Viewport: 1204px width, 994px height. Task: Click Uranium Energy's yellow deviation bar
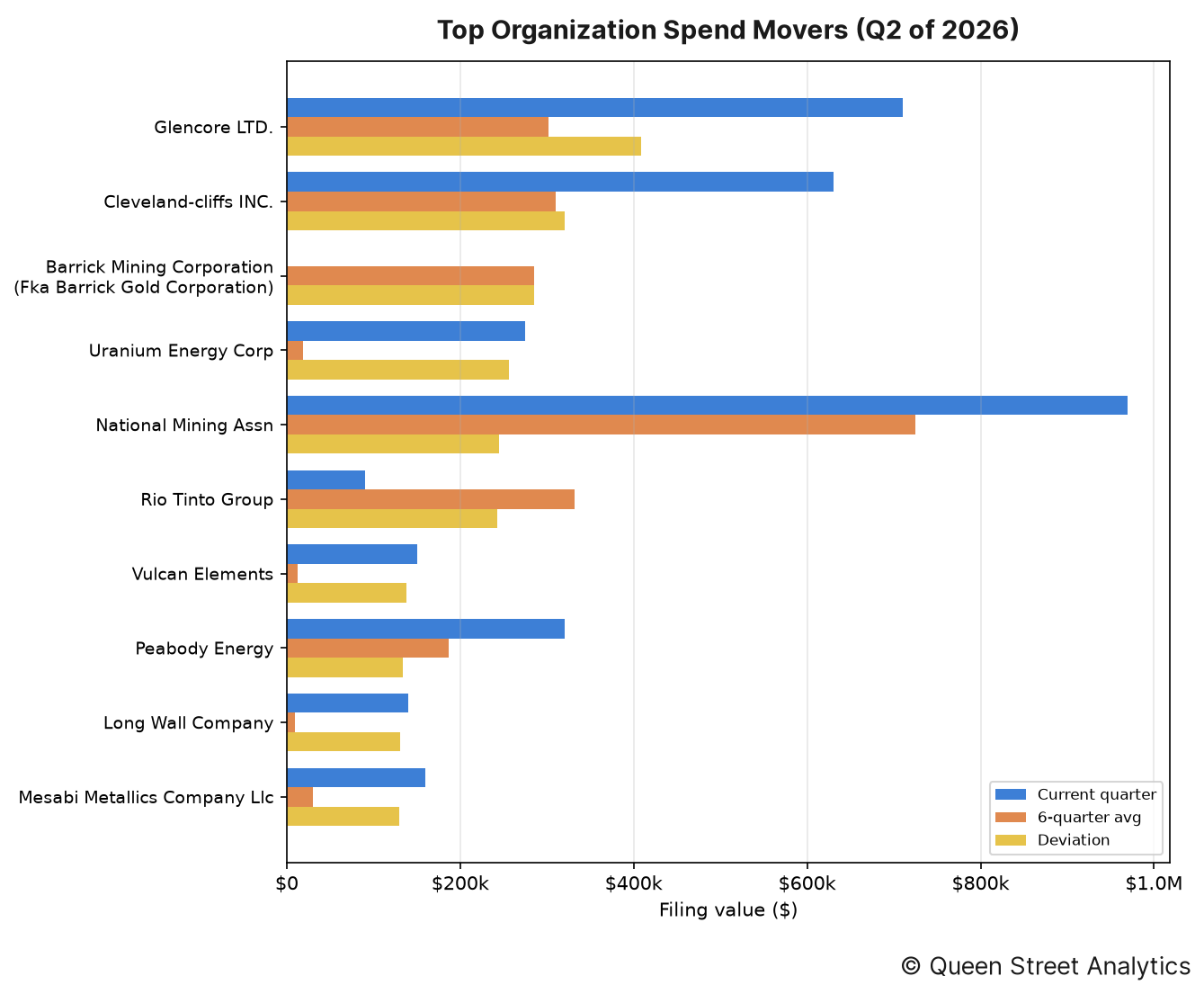pos(398,370)
